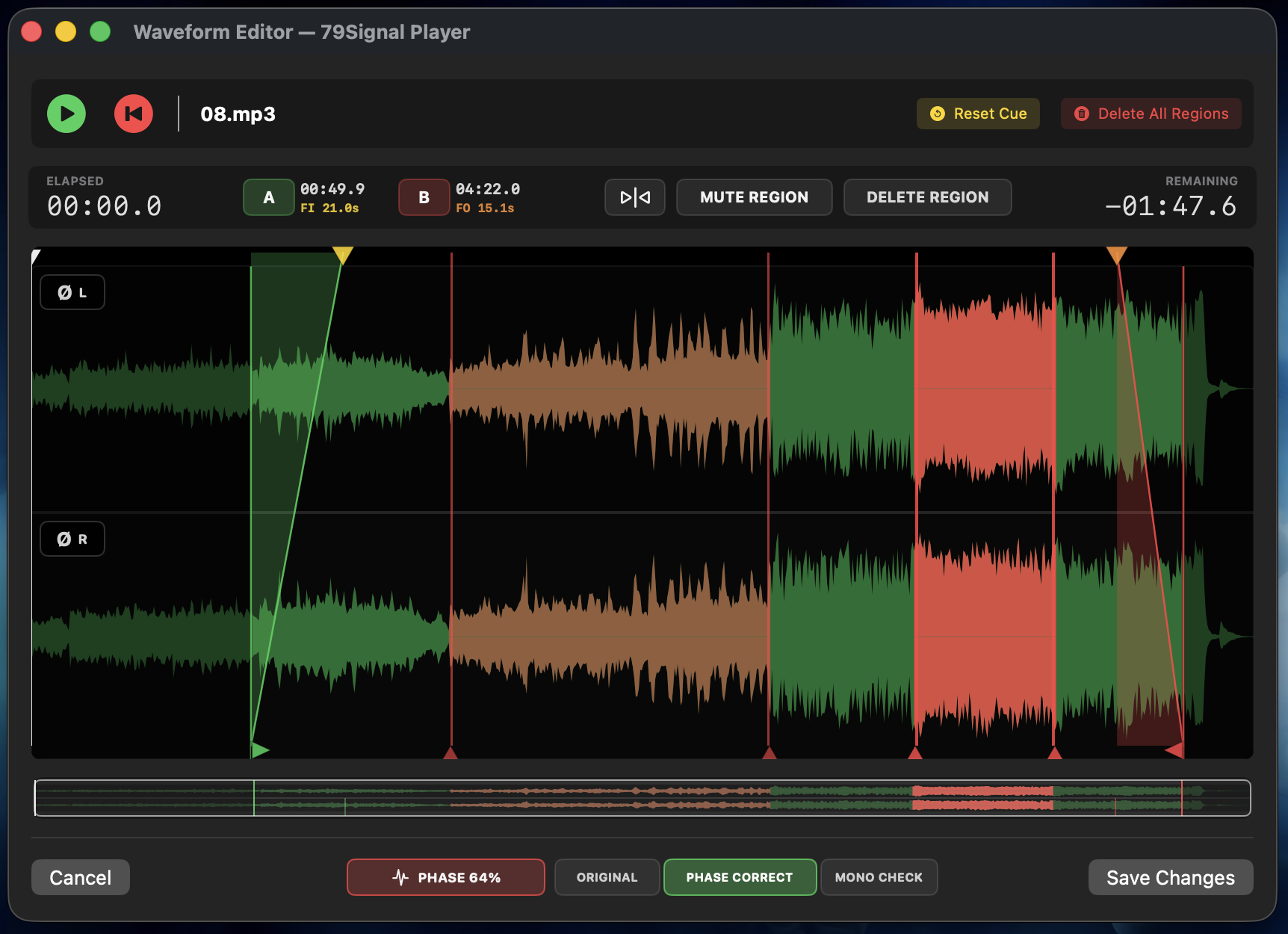Click the B time value 04:22.0
Image resolution: width=1288 pixels, height=934 pixels.
pyautogui.click(x=488, y=189)
